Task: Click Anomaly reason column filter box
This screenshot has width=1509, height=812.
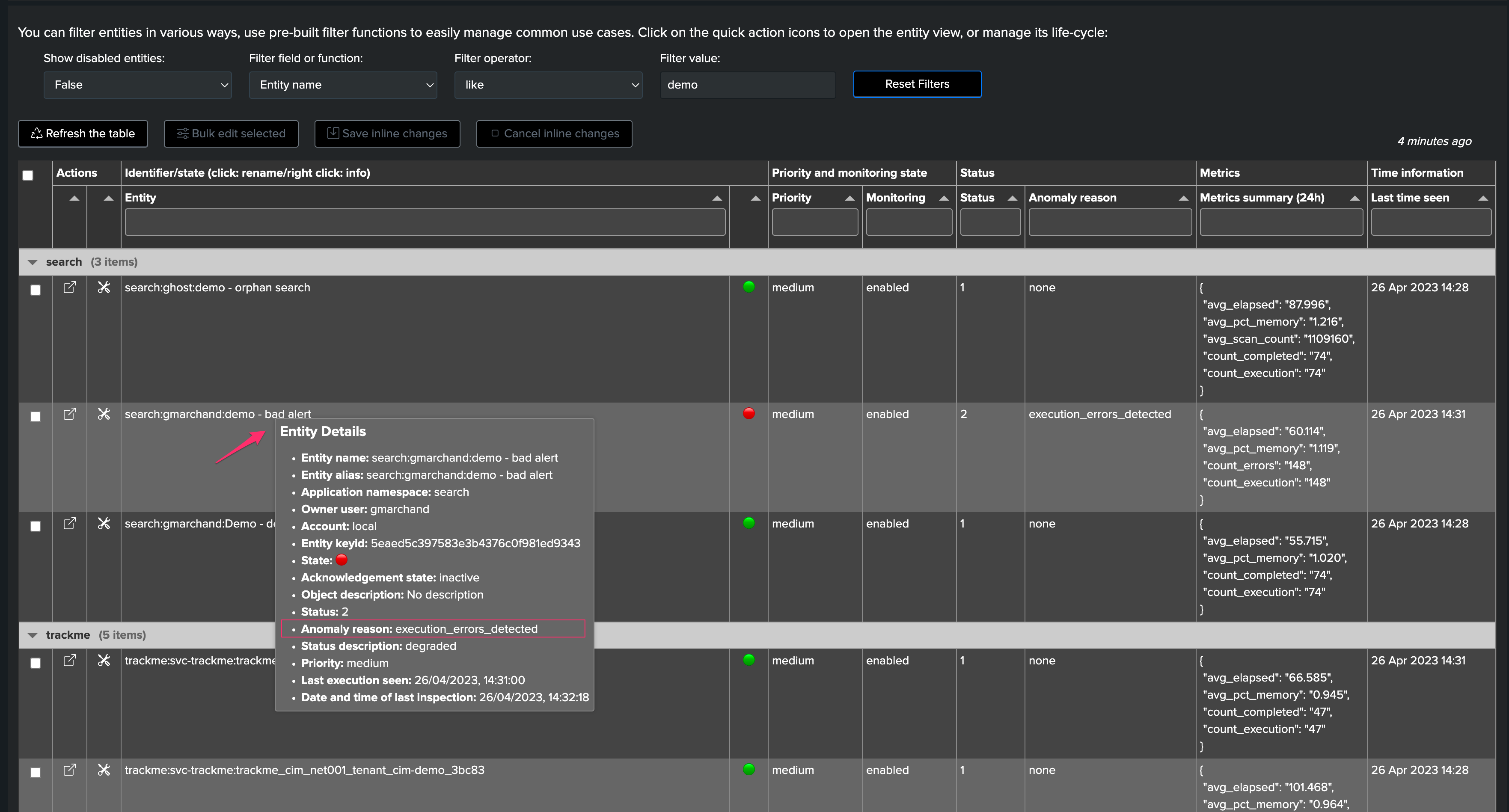Action: point(1109,222)
